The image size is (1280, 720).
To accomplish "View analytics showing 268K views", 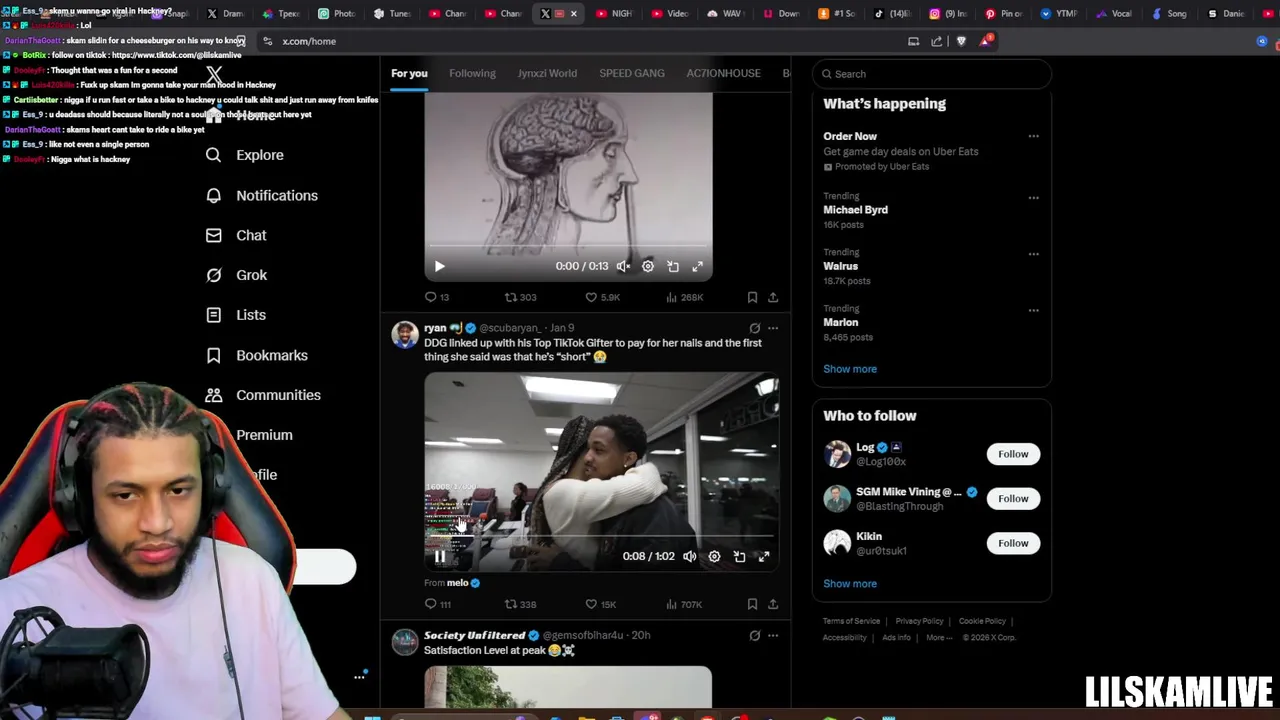I will point(685,297).
